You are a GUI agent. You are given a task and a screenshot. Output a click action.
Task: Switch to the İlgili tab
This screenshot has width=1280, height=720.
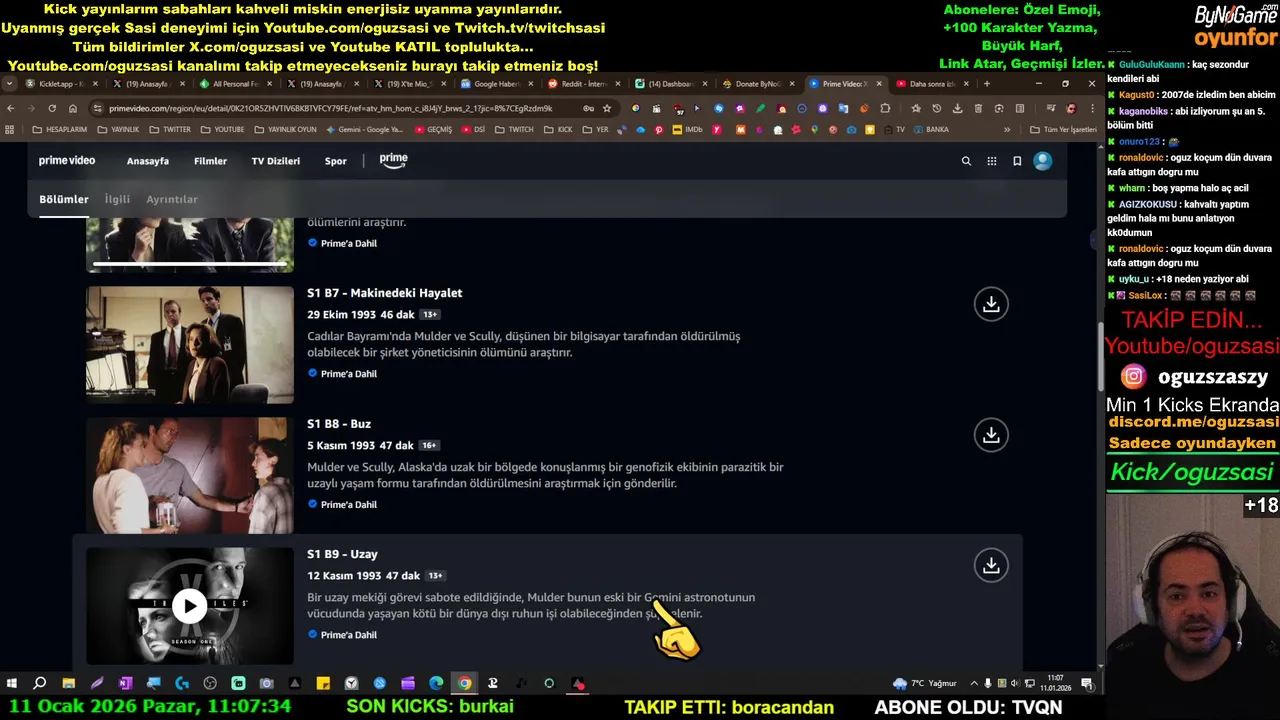(x=117, y=199)
